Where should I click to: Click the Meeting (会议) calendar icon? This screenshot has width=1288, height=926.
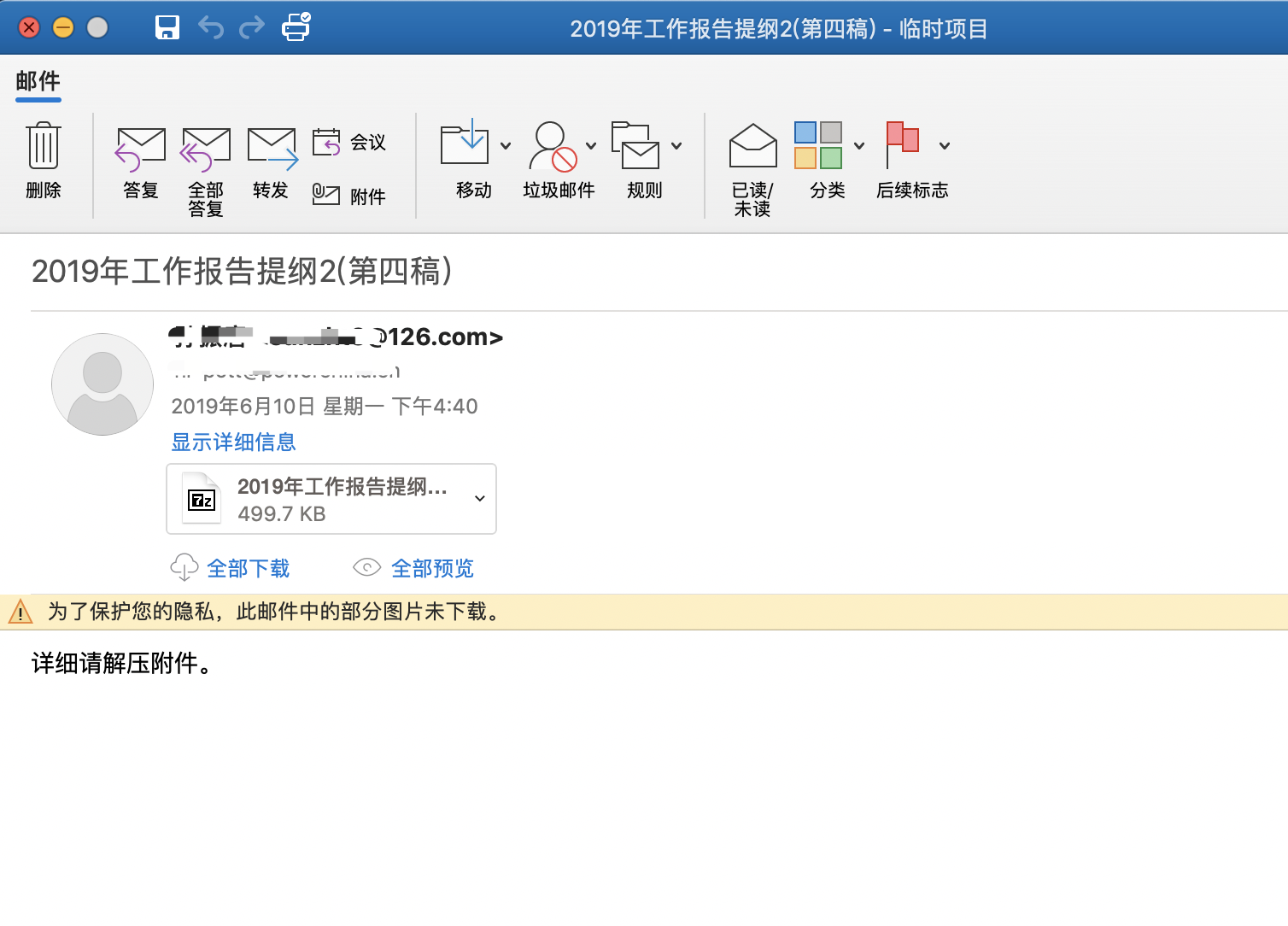coord(326,142)
